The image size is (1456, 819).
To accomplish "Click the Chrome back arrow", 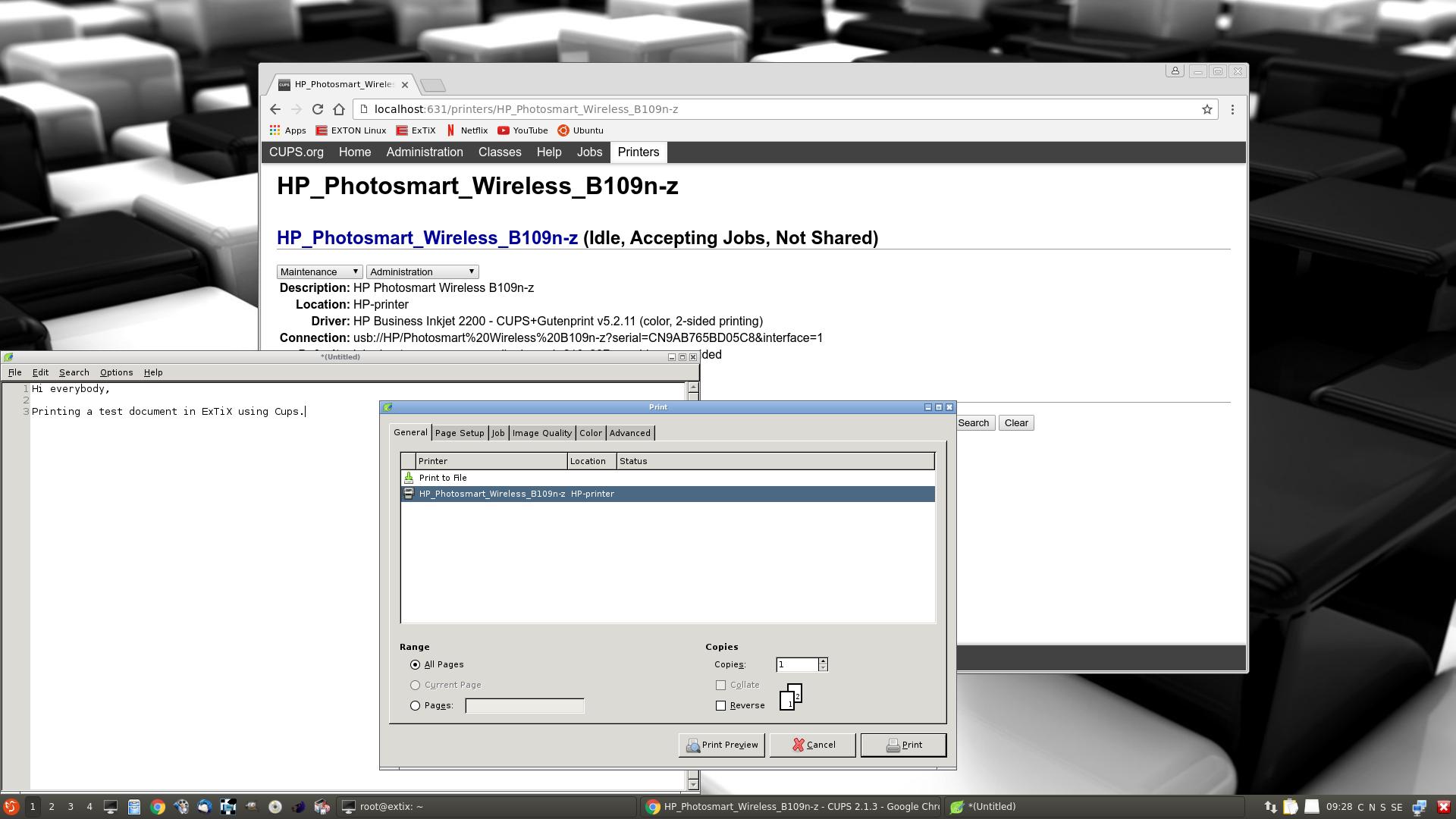I will (x=275, y=109).
